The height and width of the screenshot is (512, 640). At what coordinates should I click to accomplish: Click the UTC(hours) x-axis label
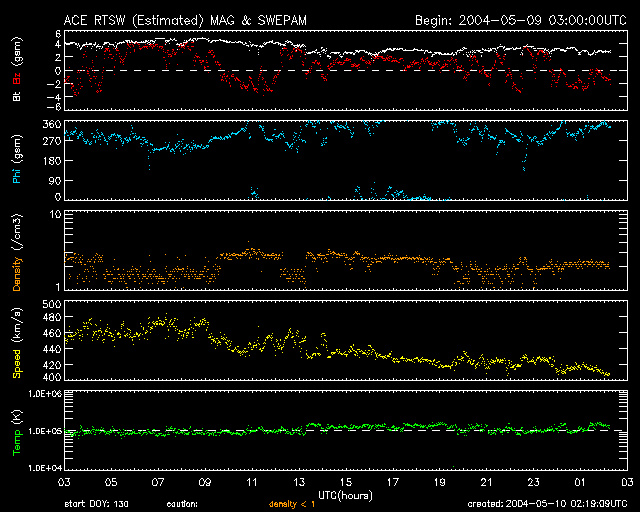[x=345, y=494]
